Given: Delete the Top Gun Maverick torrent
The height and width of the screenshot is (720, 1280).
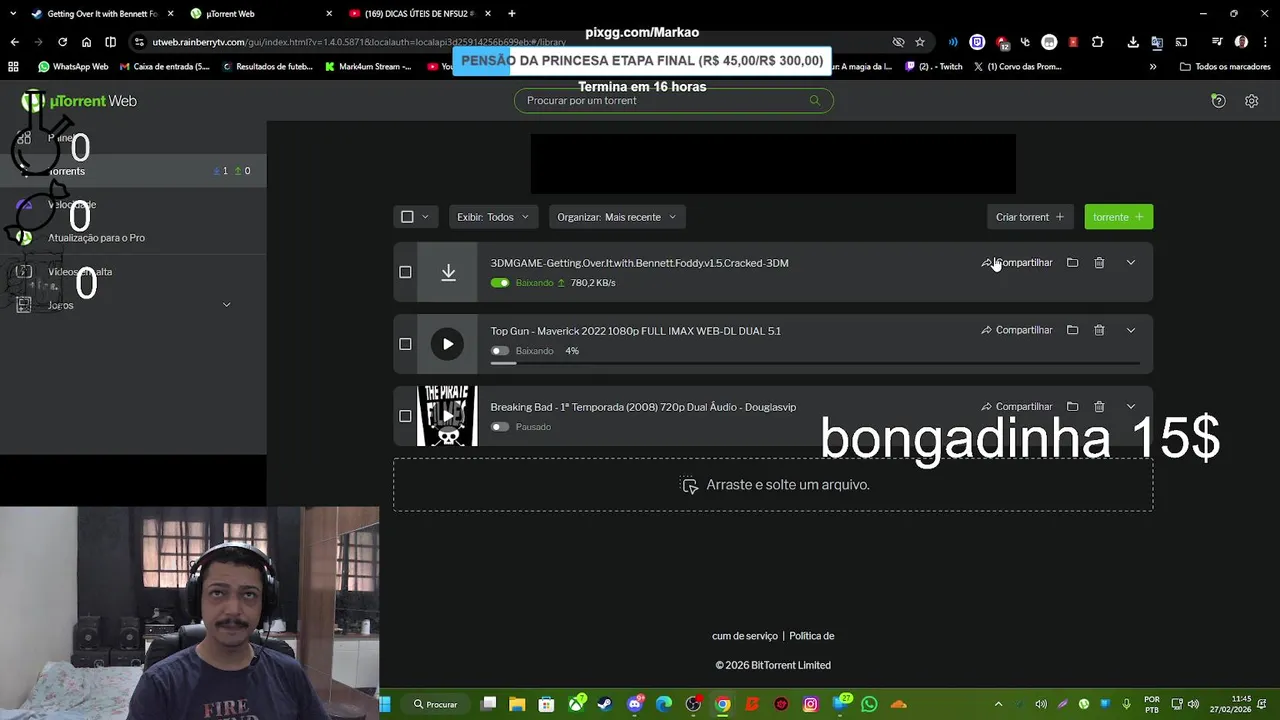Looking at the screenshot, I should [1099, 330].
